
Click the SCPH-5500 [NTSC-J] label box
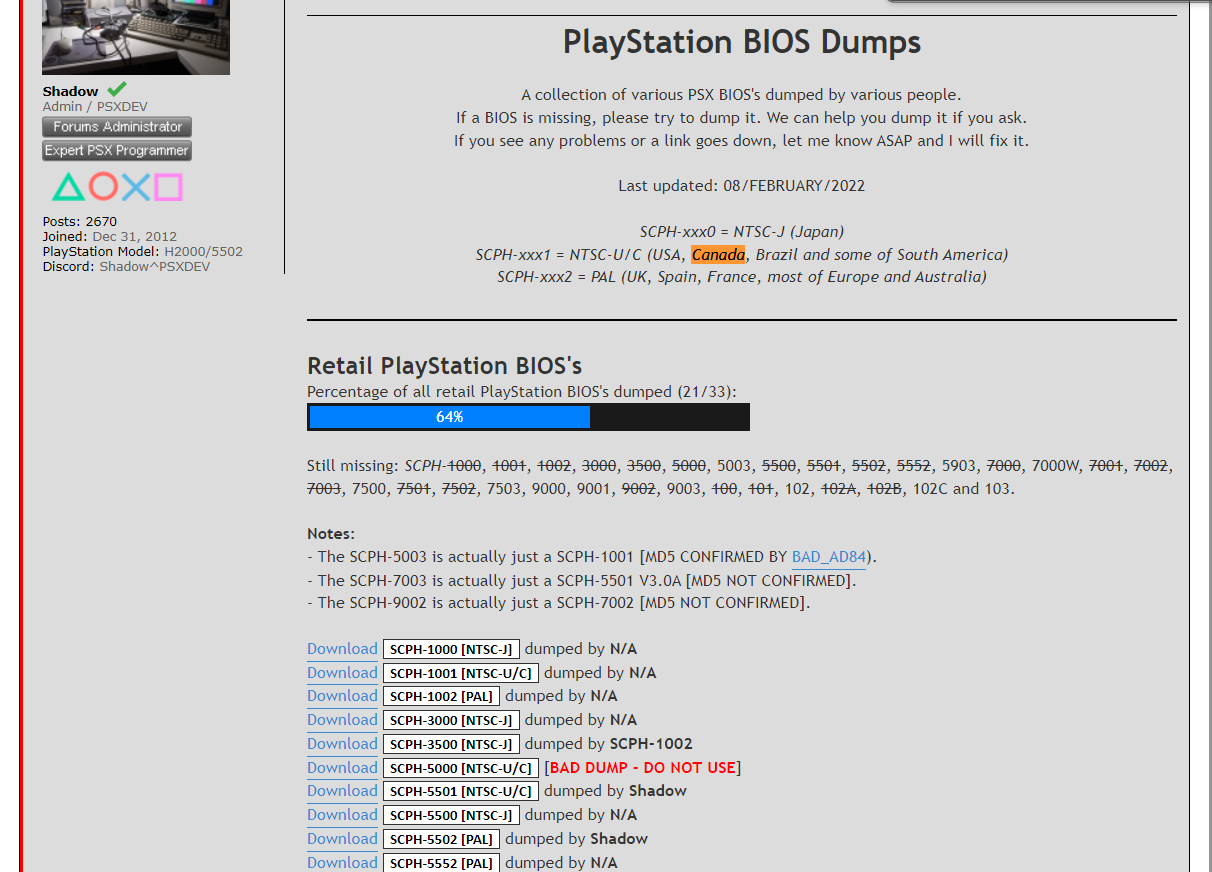(451, 815)
